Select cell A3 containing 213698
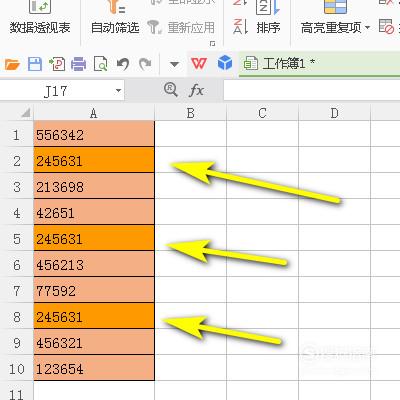 click(x=94, y=186)
